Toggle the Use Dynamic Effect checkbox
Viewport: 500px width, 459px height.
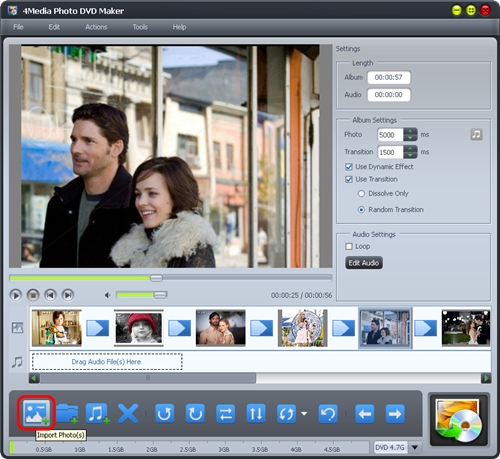349,167
